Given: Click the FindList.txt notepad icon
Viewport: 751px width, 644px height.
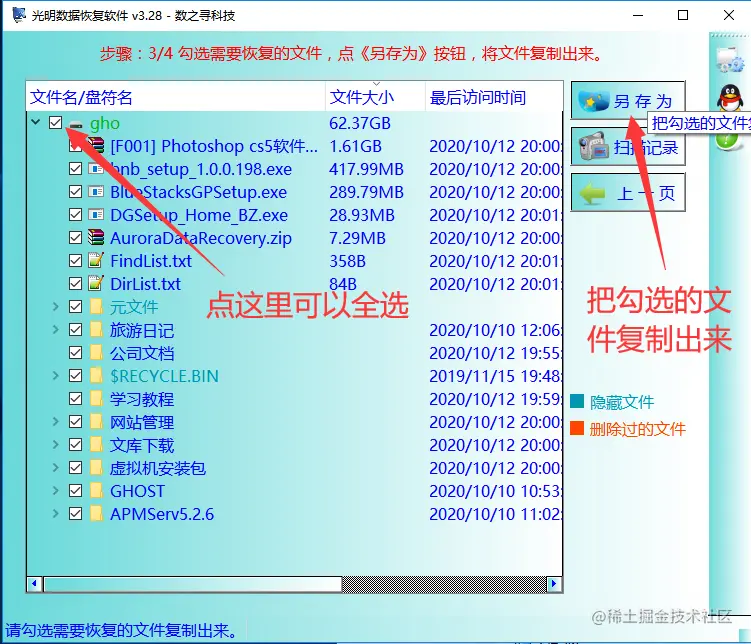Looking at the screenshot, I should pos(96,260).
